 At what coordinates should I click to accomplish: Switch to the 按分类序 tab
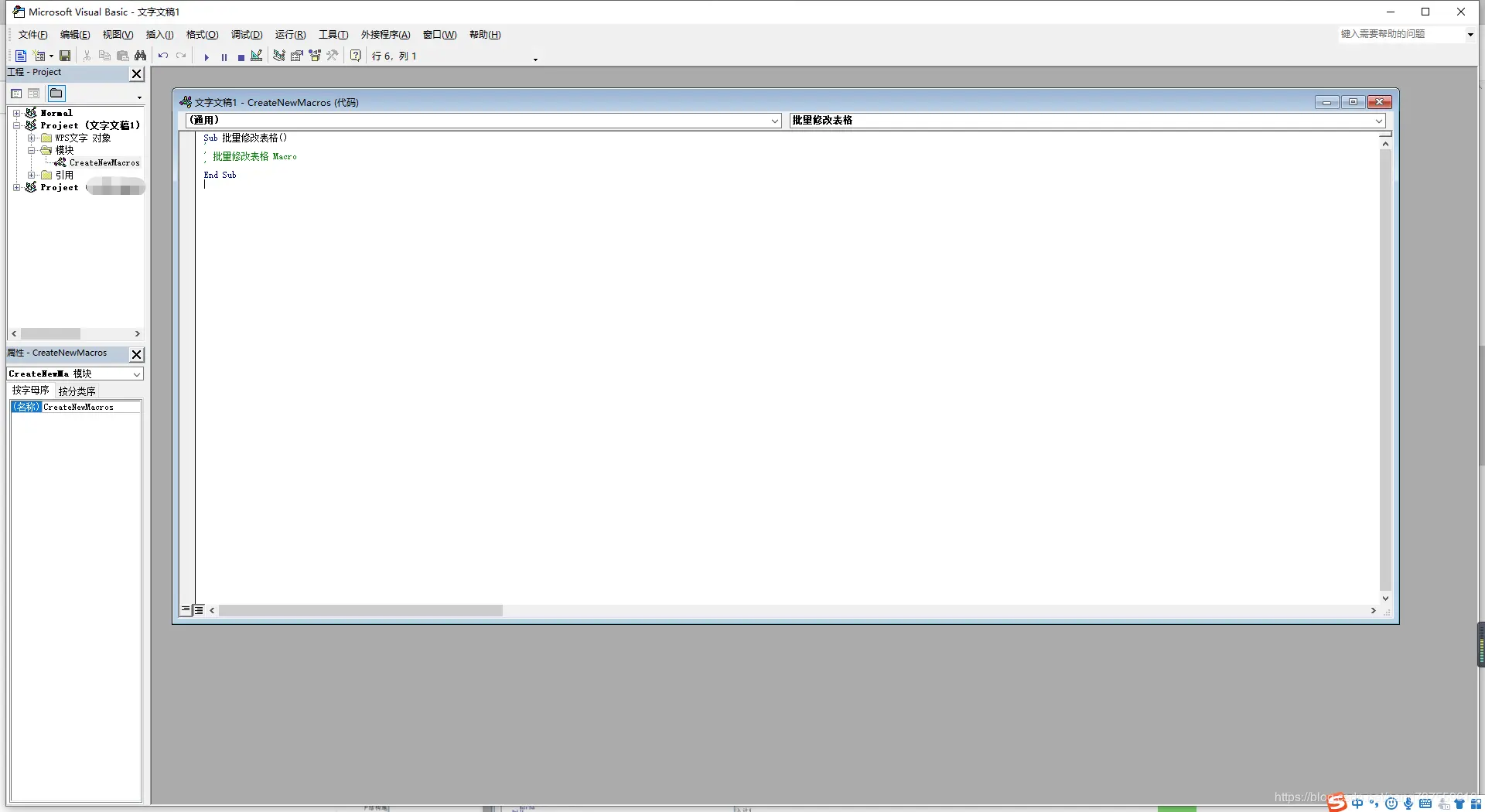[77, 391]
